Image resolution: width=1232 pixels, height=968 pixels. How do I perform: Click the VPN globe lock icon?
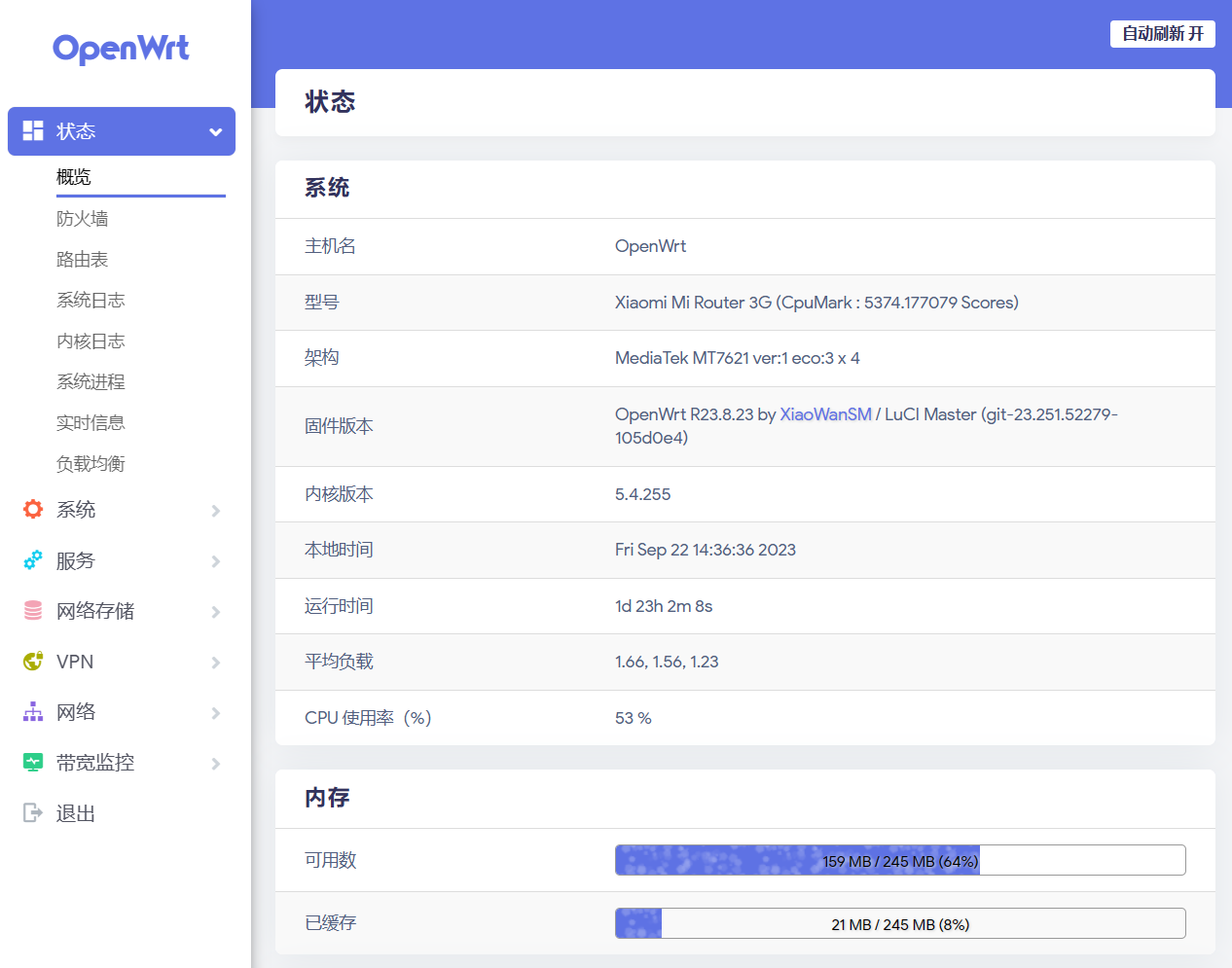[33, 661]
